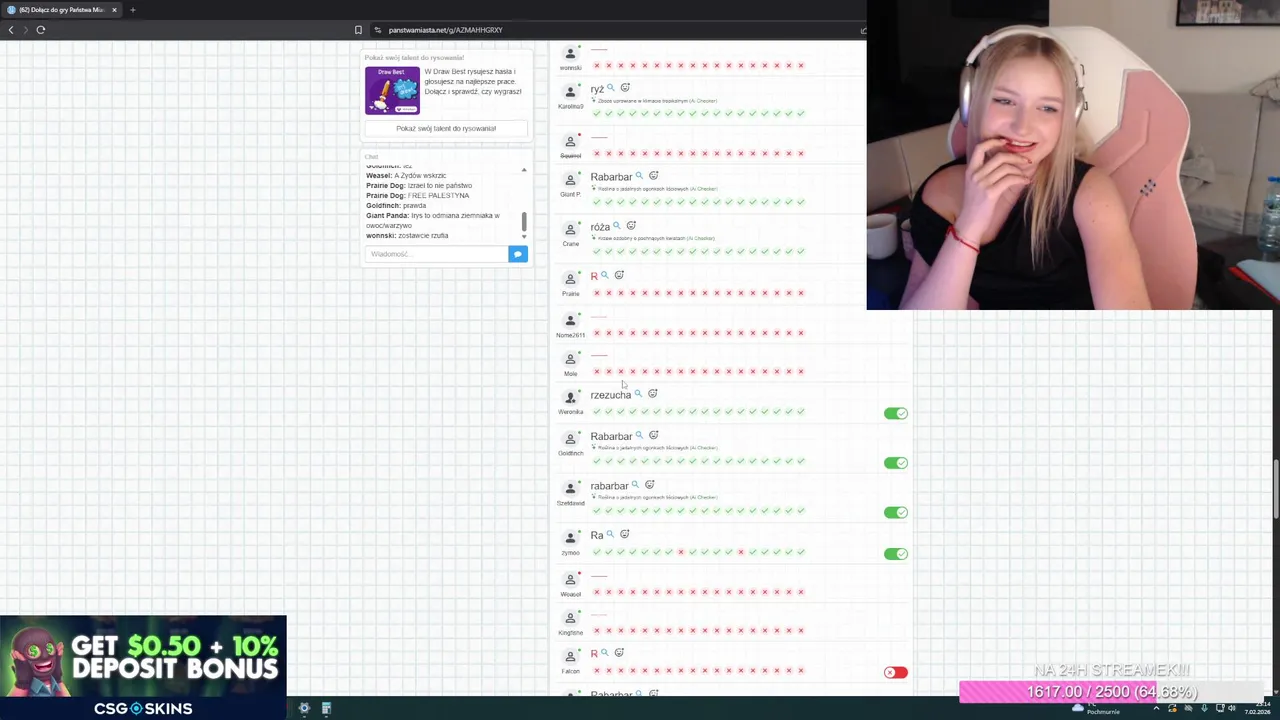Click the page vertical scrollbar
The width and height of the screenshot is (1280, 720).
click(x=1276, y=488)
